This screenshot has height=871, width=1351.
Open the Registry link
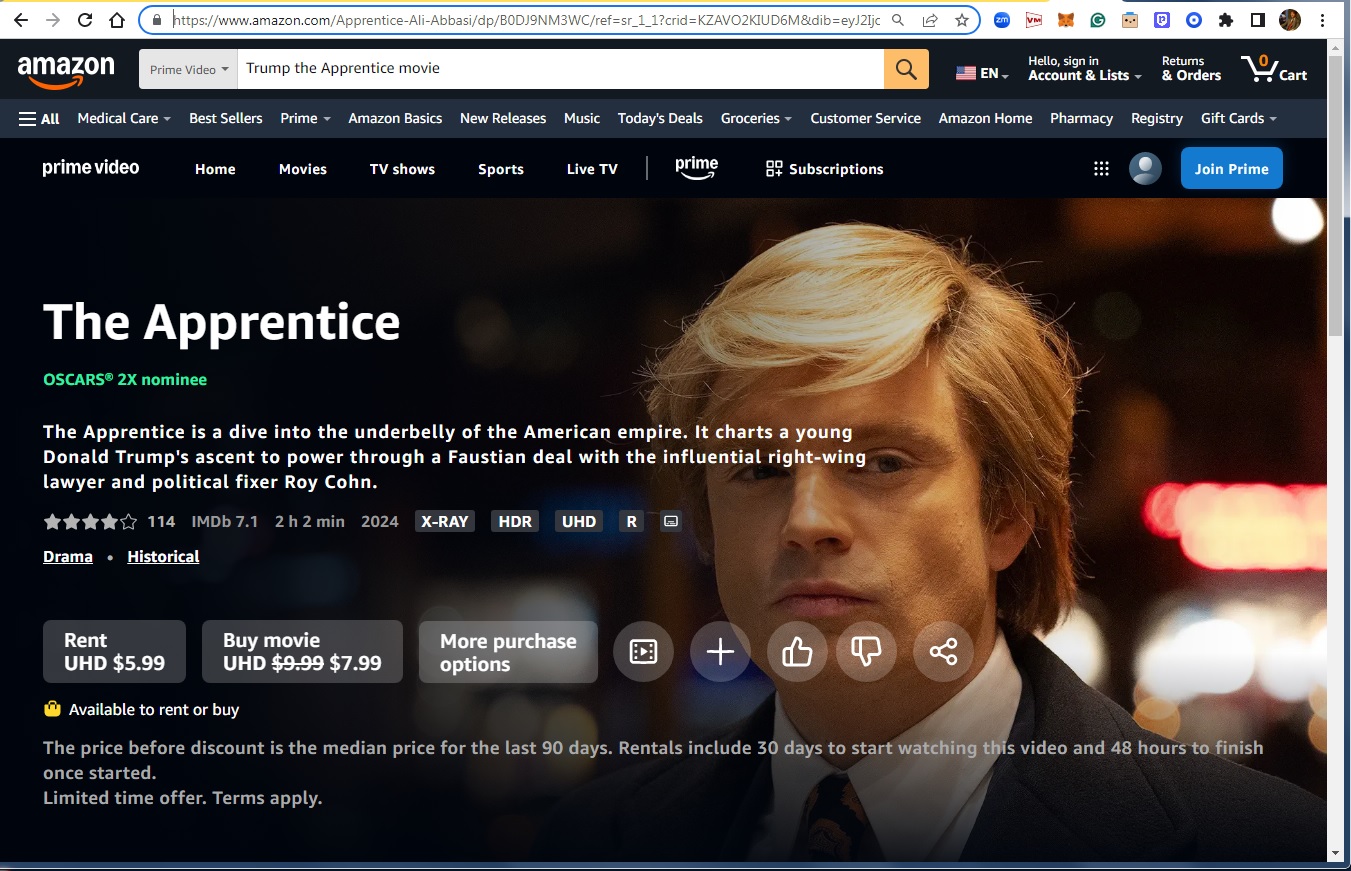1157,118
